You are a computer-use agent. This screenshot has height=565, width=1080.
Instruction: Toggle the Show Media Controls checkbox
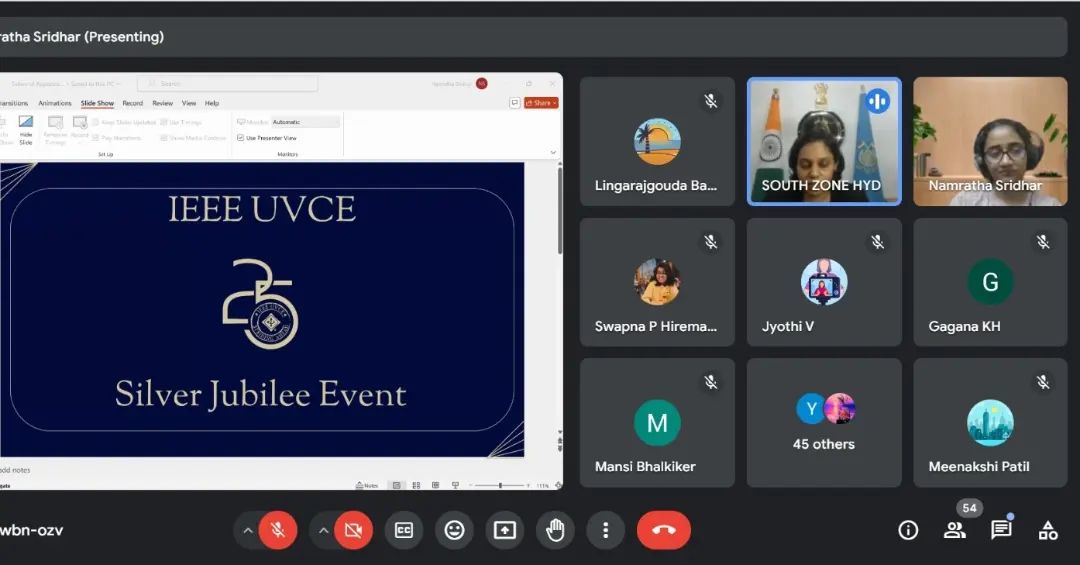(164, 138)
